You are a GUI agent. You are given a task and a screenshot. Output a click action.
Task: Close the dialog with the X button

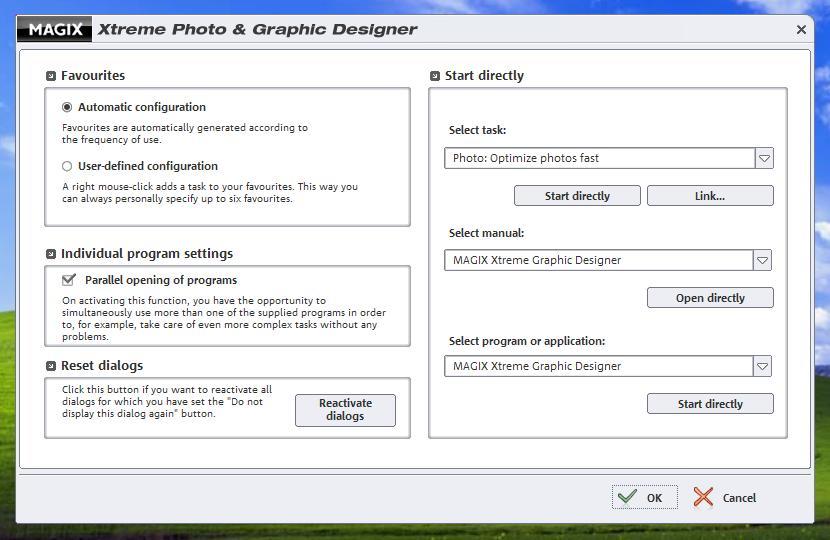[801, 30]
